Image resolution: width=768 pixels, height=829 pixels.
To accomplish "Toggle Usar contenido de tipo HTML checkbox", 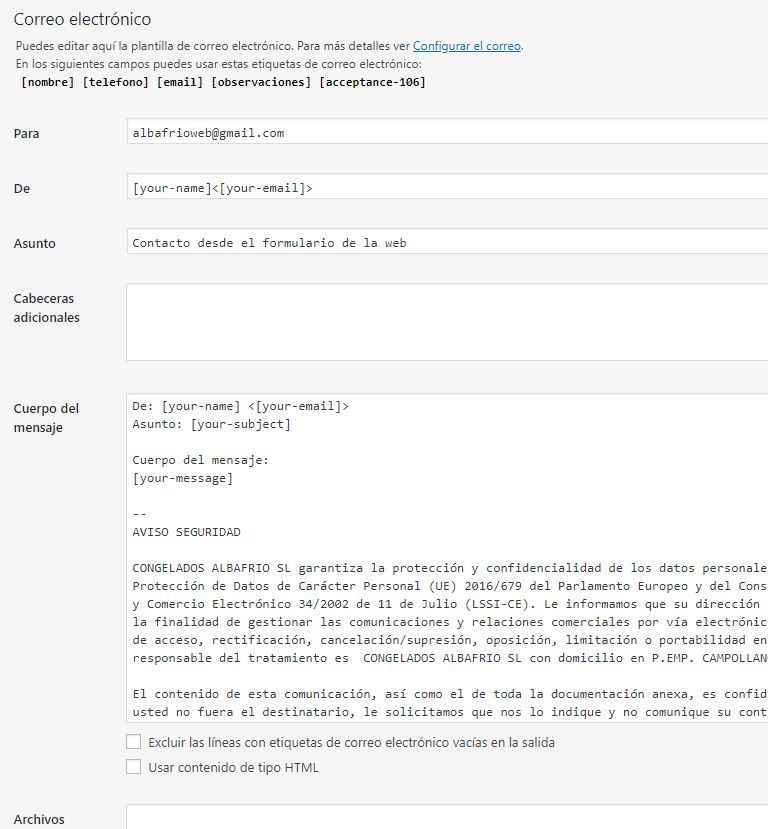I will click(134, 767).
